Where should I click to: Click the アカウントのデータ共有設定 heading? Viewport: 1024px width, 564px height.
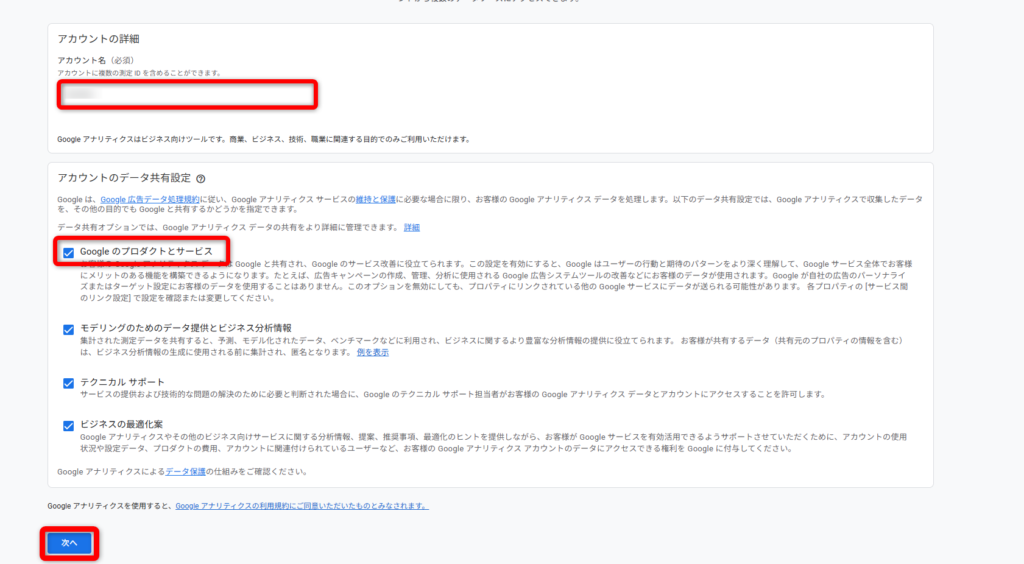124,178
